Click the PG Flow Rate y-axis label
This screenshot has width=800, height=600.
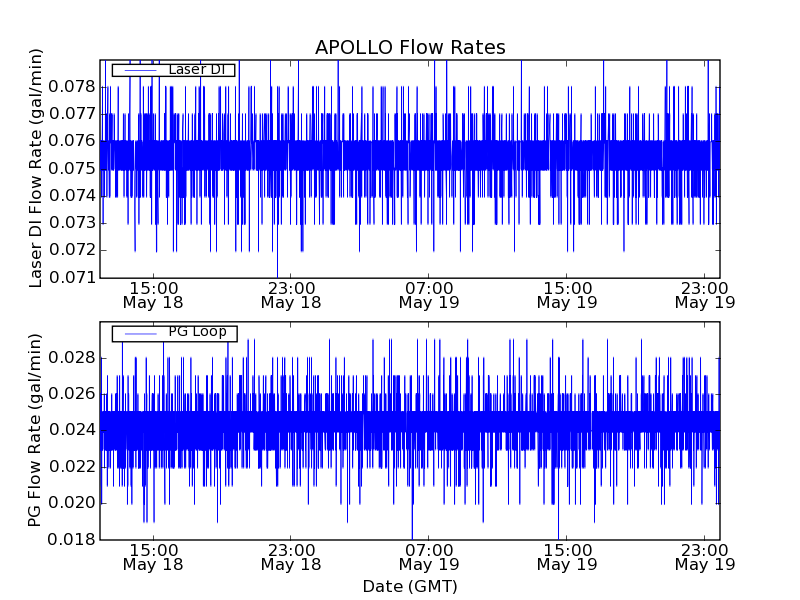(x=36, y=431)
